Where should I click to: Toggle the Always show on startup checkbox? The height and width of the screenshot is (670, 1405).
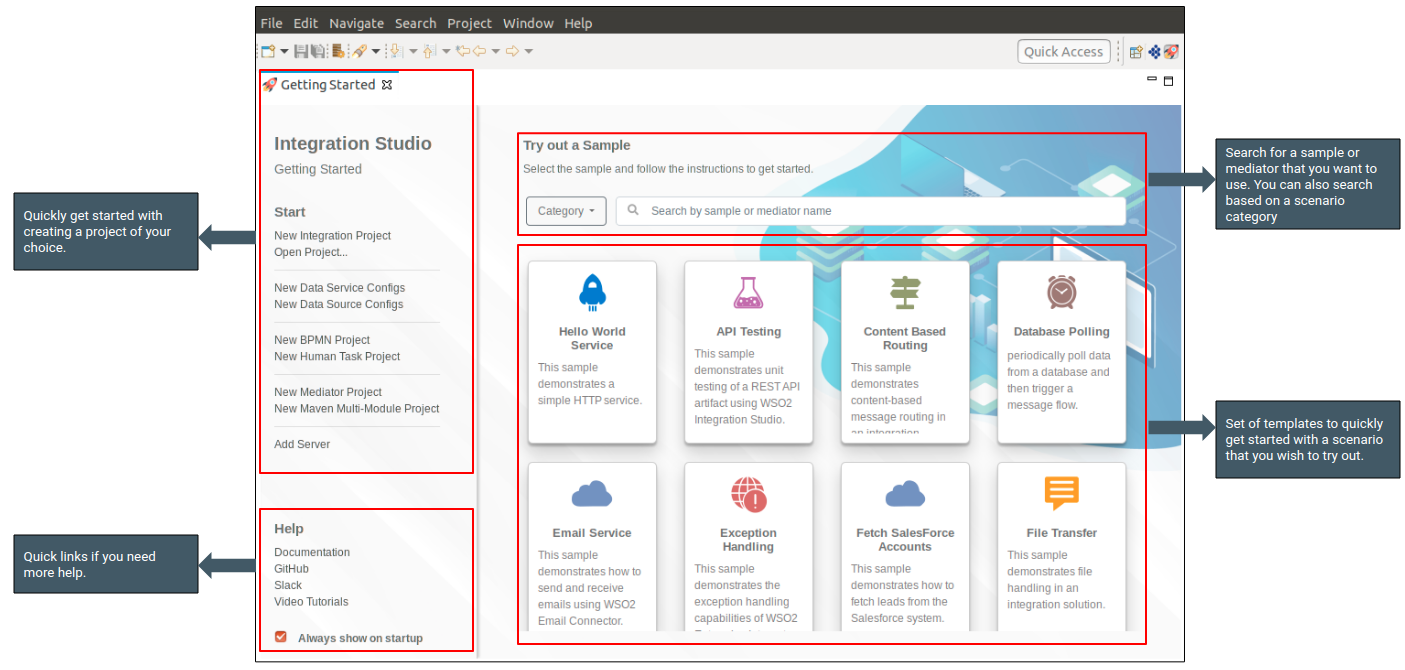tap(279, 637)
